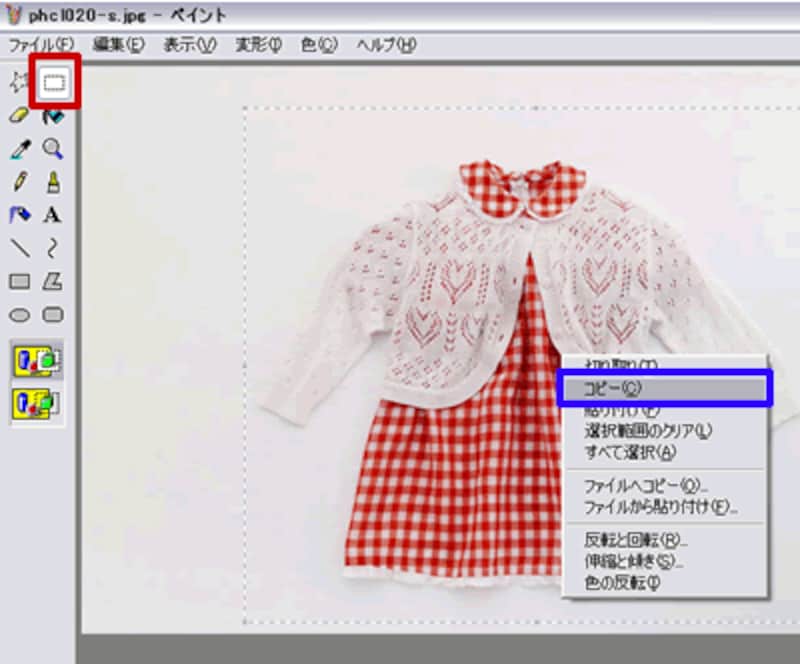Choose the Fill bucket tool
This screenshot has width=800, height=664.
click(x=53, y=116)
